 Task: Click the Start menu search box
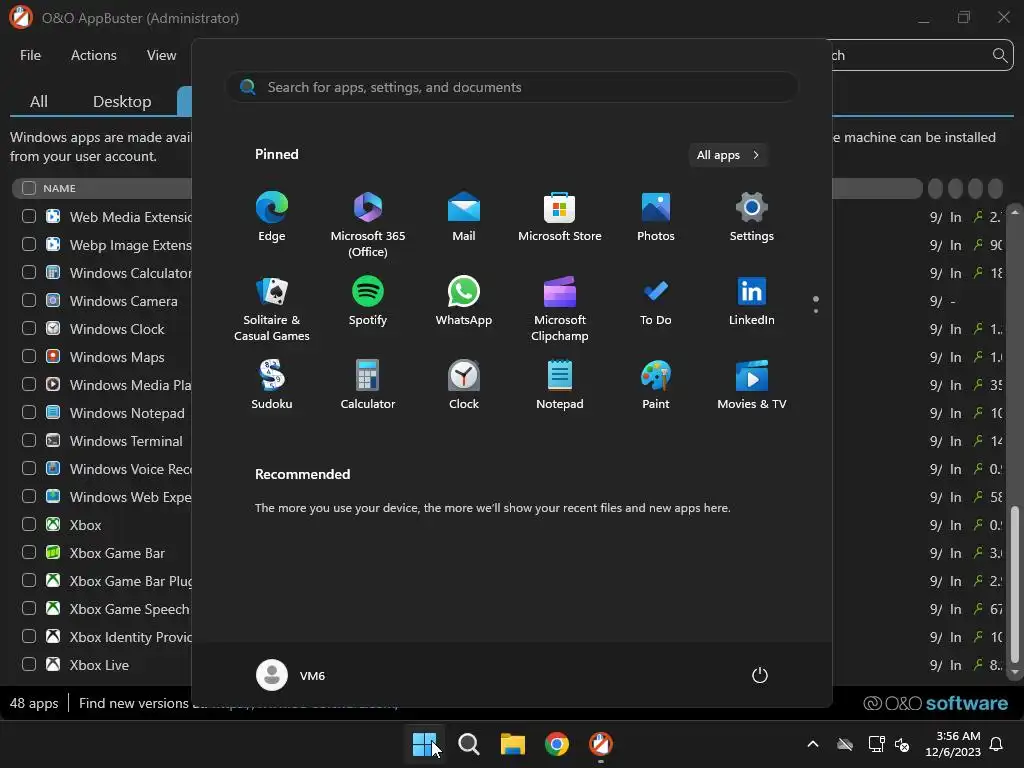click(x=512, y=87)
